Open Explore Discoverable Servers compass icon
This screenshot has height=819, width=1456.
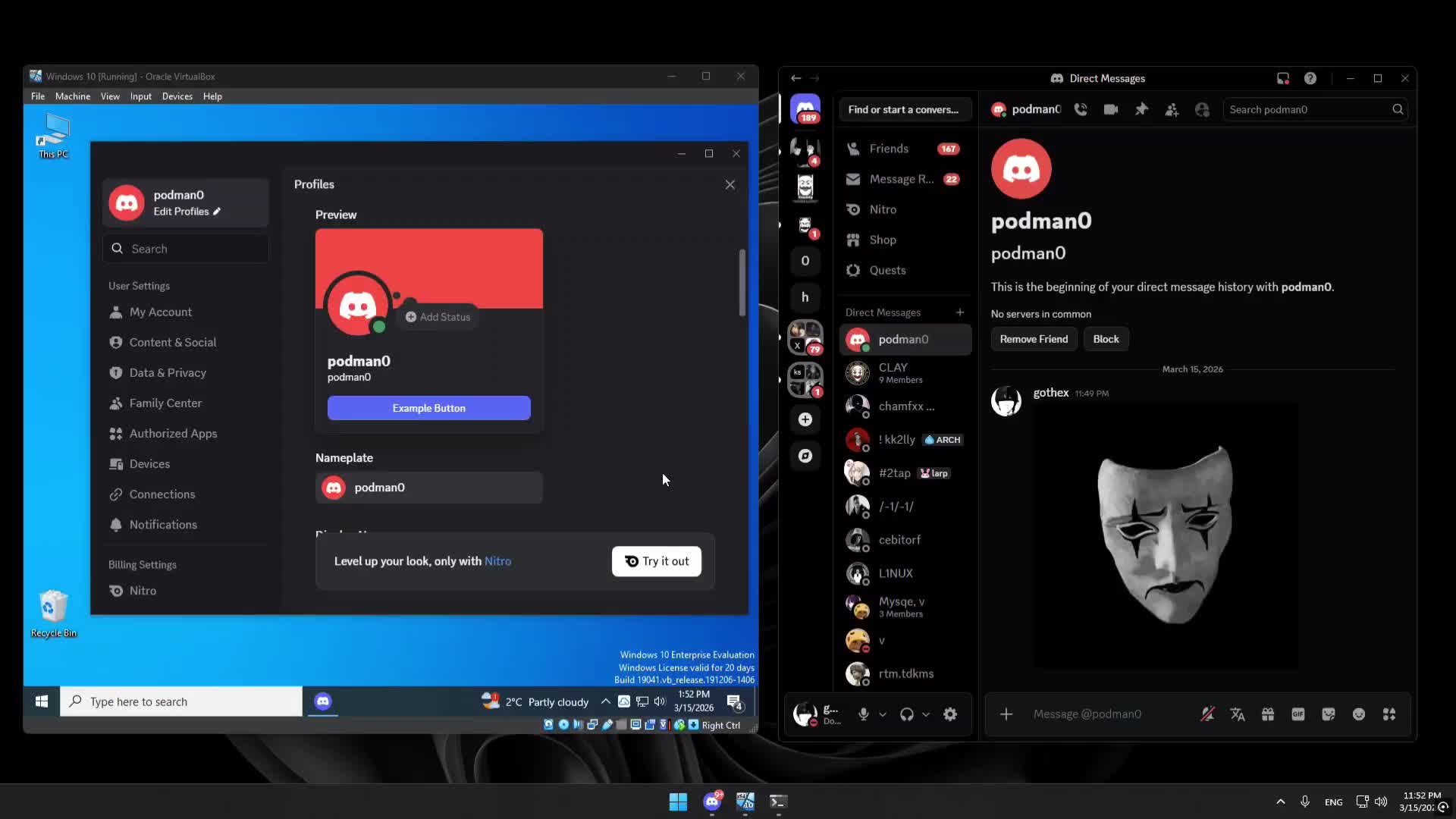805,456
